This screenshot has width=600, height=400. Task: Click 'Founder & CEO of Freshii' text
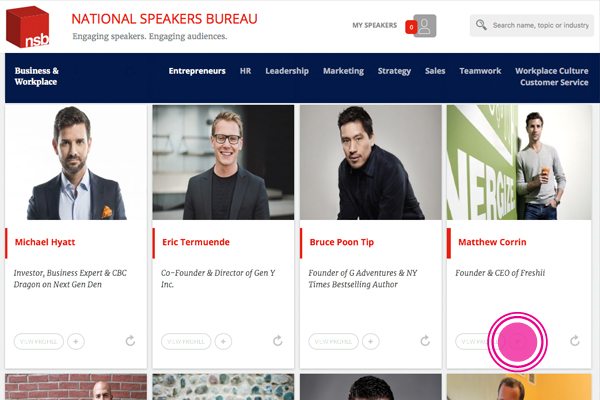click(x=500, y=273)
